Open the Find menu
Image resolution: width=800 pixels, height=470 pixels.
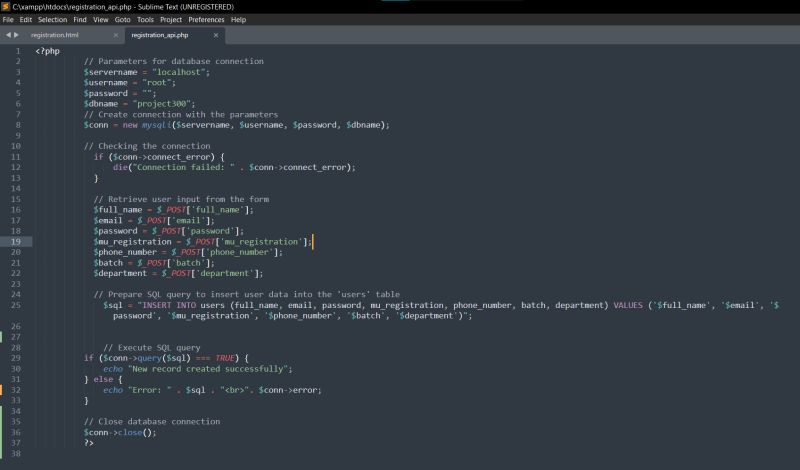tap(80, 19)
